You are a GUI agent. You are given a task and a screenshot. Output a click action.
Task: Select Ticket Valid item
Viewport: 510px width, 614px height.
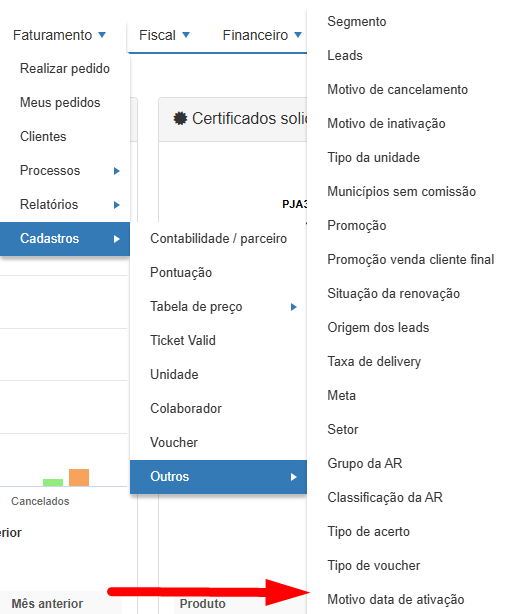click(x=219, y=341)
